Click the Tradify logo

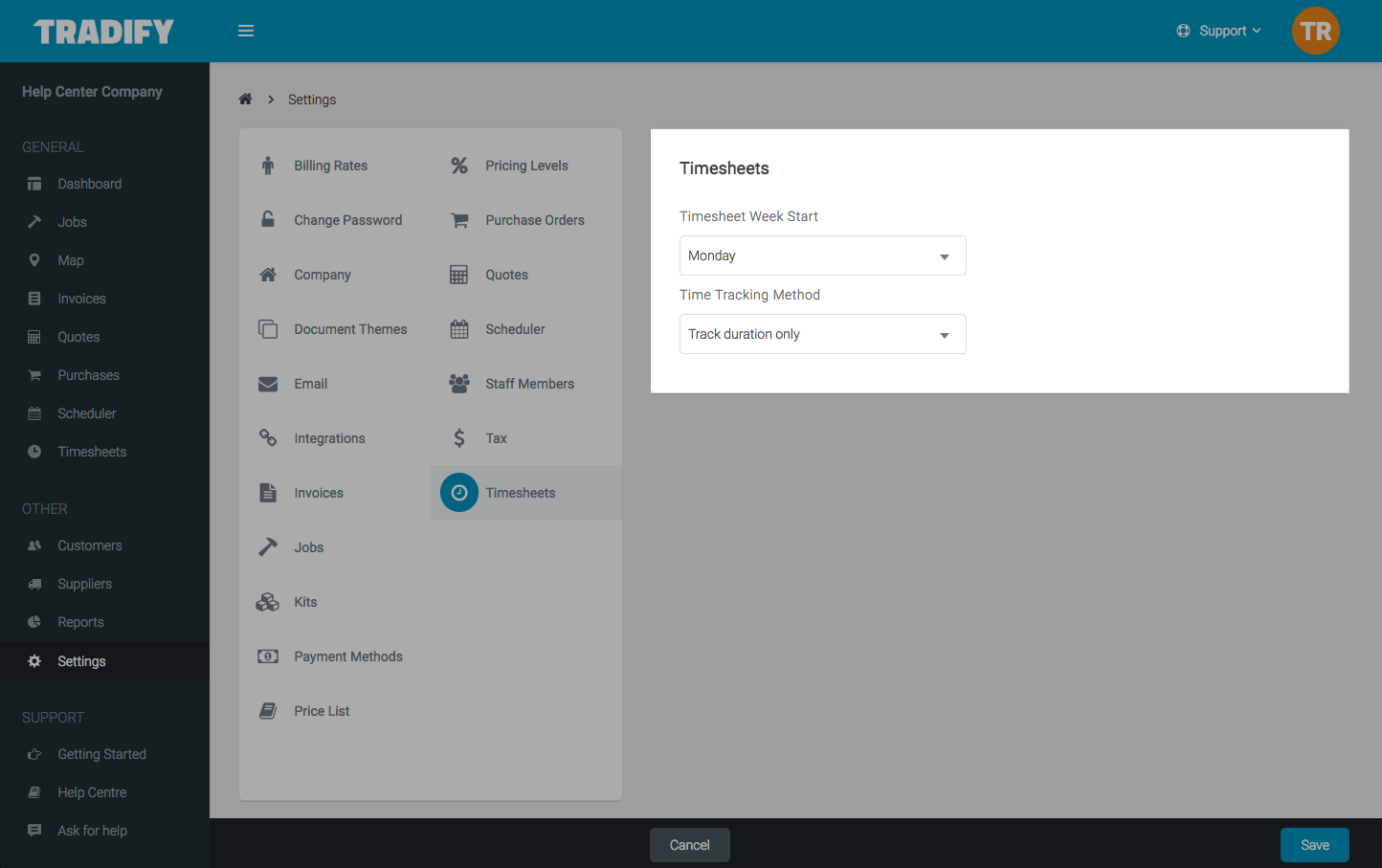104,32
